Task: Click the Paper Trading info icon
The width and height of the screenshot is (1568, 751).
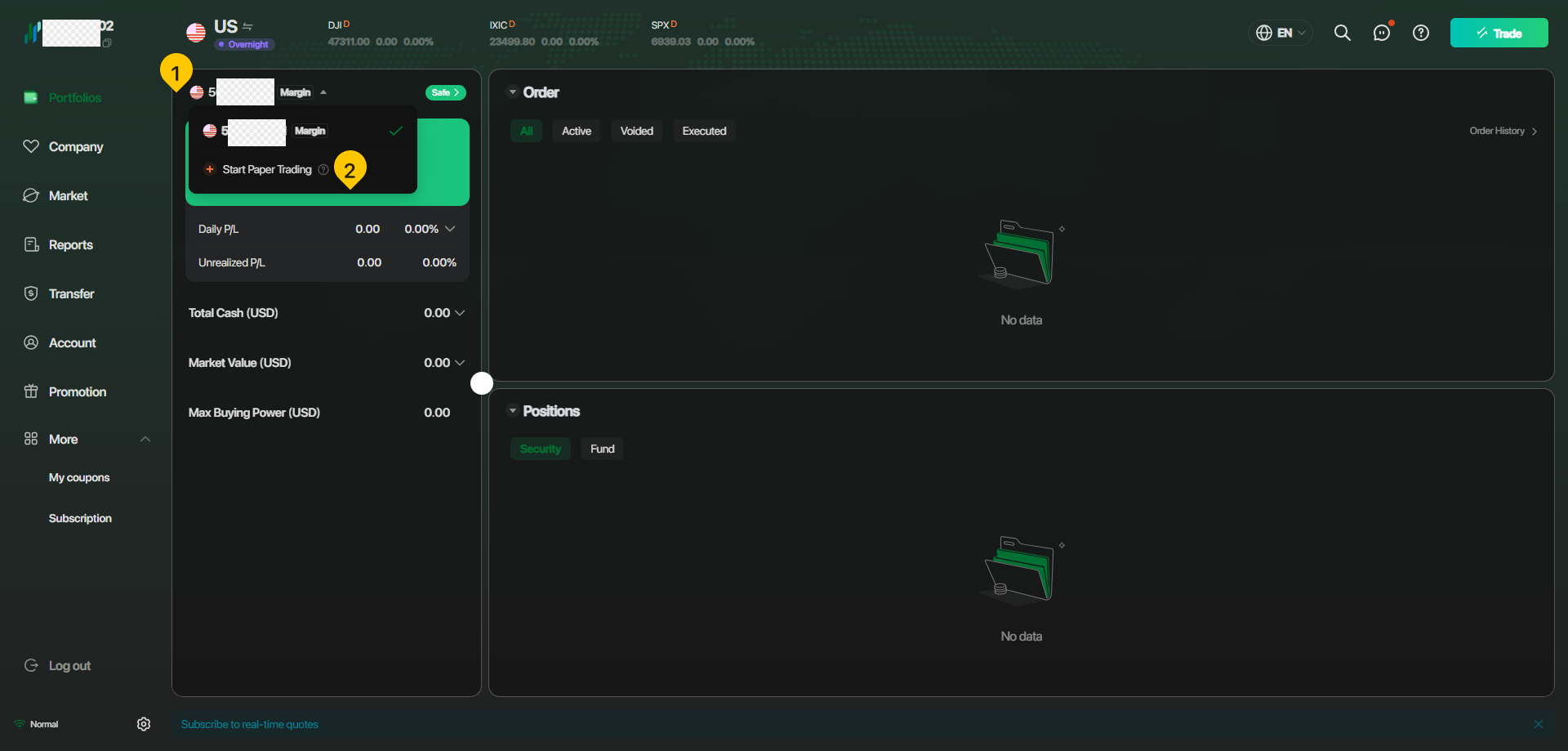Action: point(323,170)
